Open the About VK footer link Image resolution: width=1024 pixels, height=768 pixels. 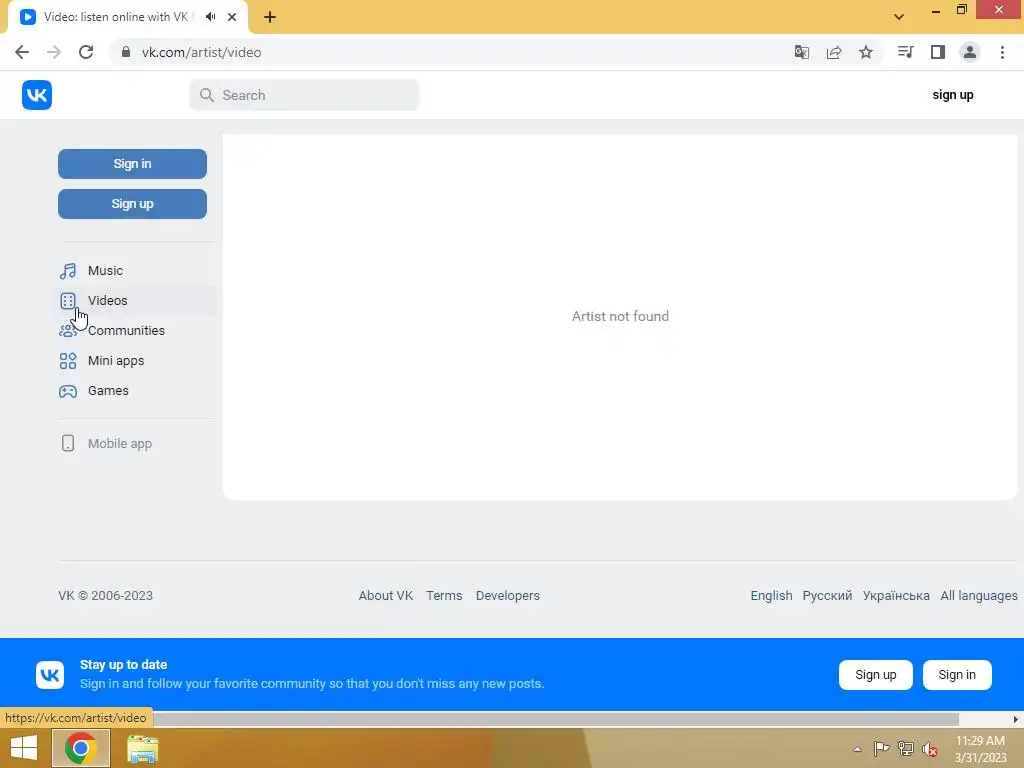pyautogui.click(x=386, y=596)
